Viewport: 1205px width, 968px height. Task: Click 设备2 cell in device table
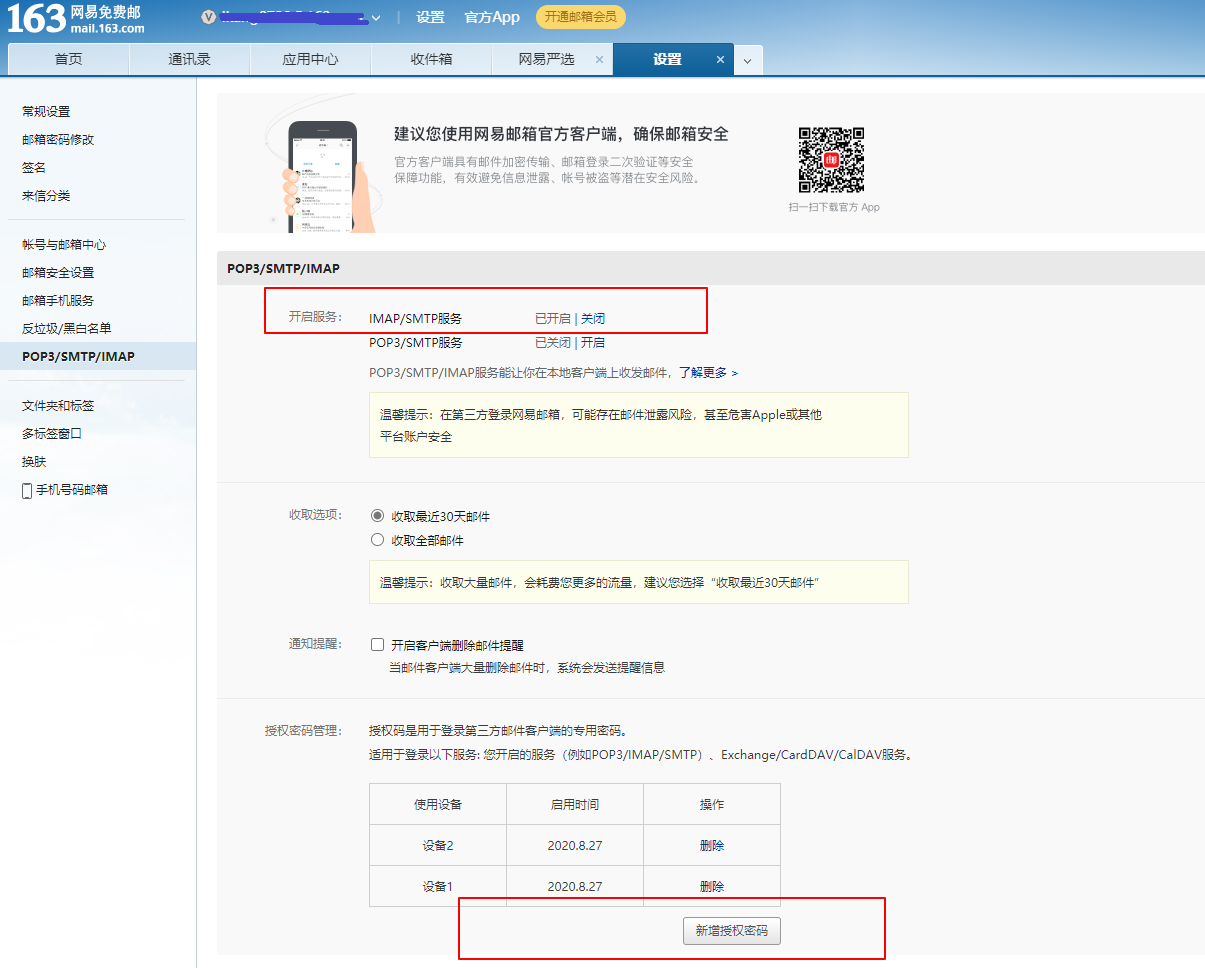[x=438, y=846]
